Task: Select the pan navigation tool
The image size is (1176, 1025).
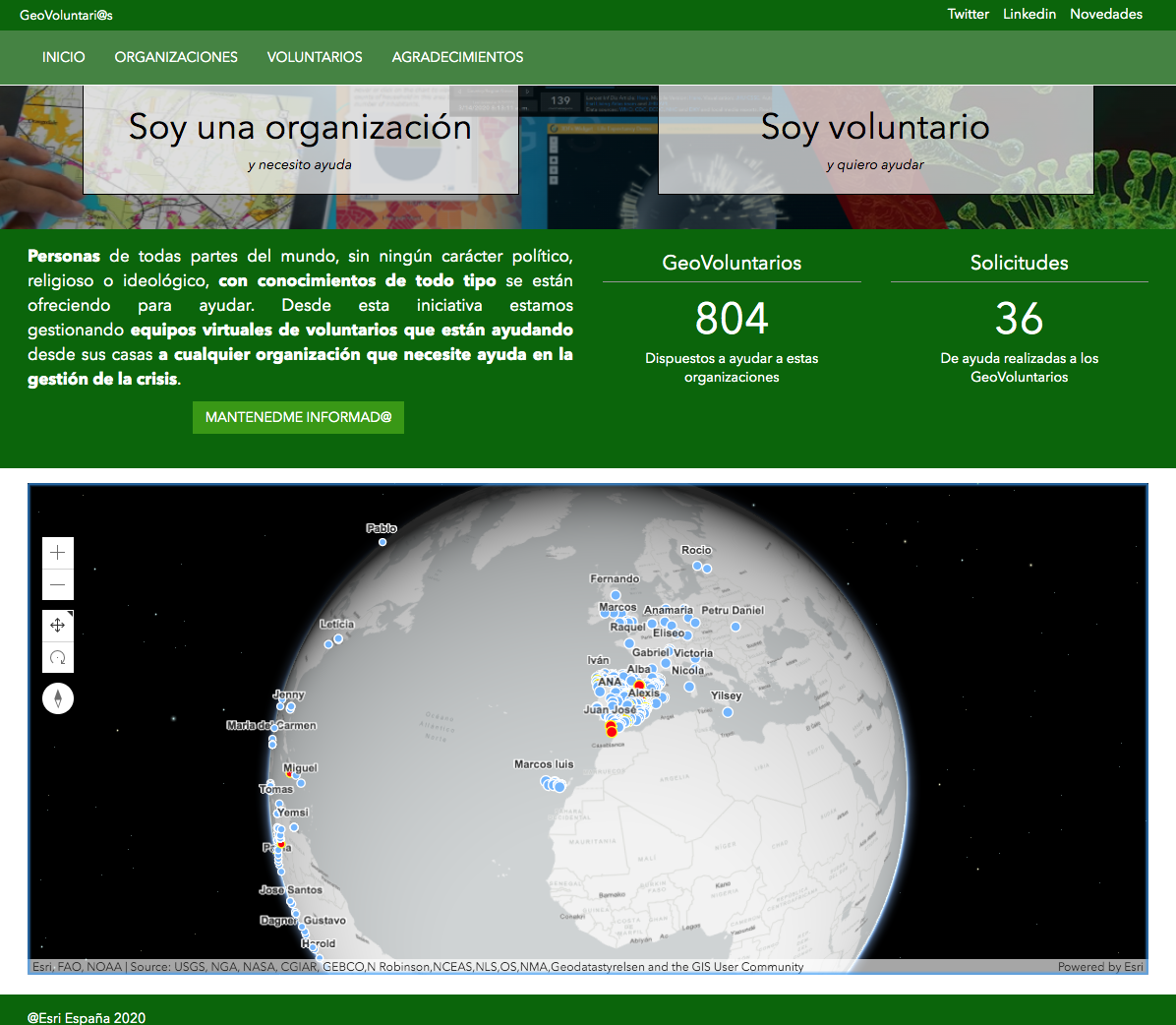Action: click(x=58, y=625)
